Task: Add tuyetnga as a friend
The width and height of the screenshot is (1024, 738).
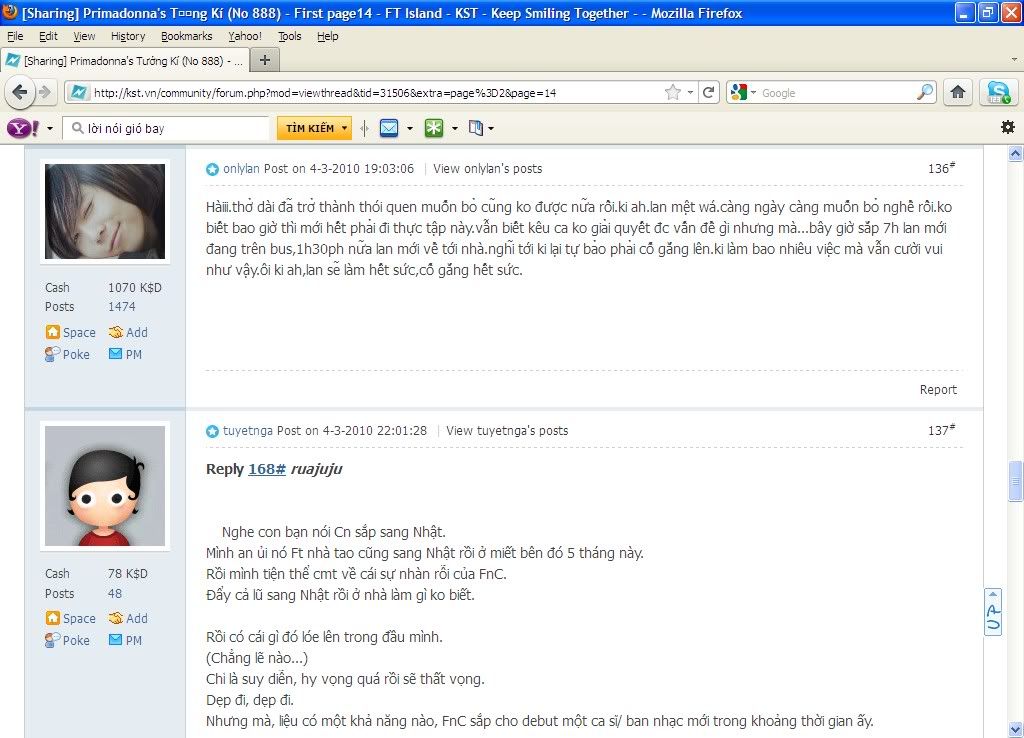Action: [x=128, y=618]
